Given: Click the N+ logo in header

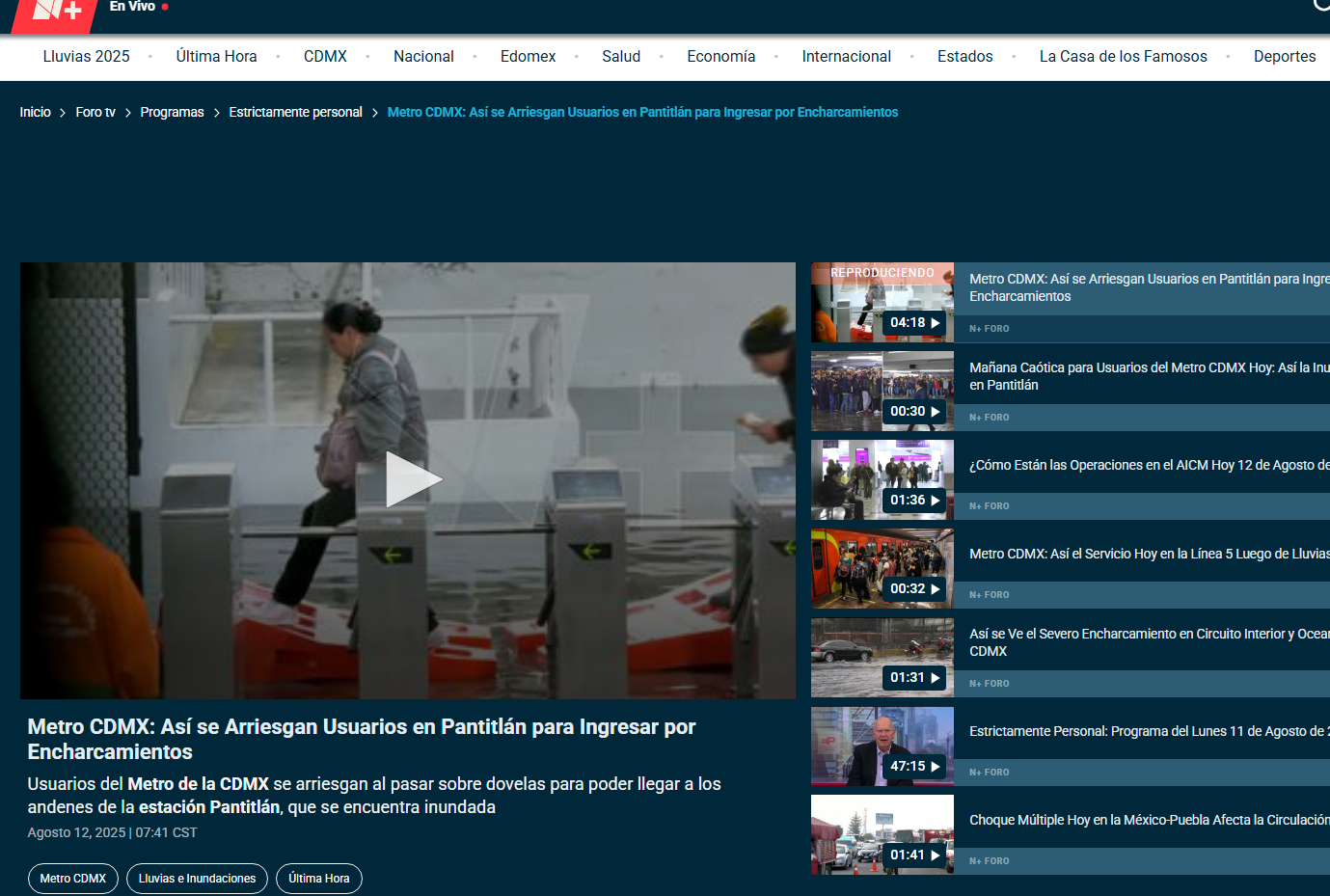Looking at the screenshot, I should [58, 10].
